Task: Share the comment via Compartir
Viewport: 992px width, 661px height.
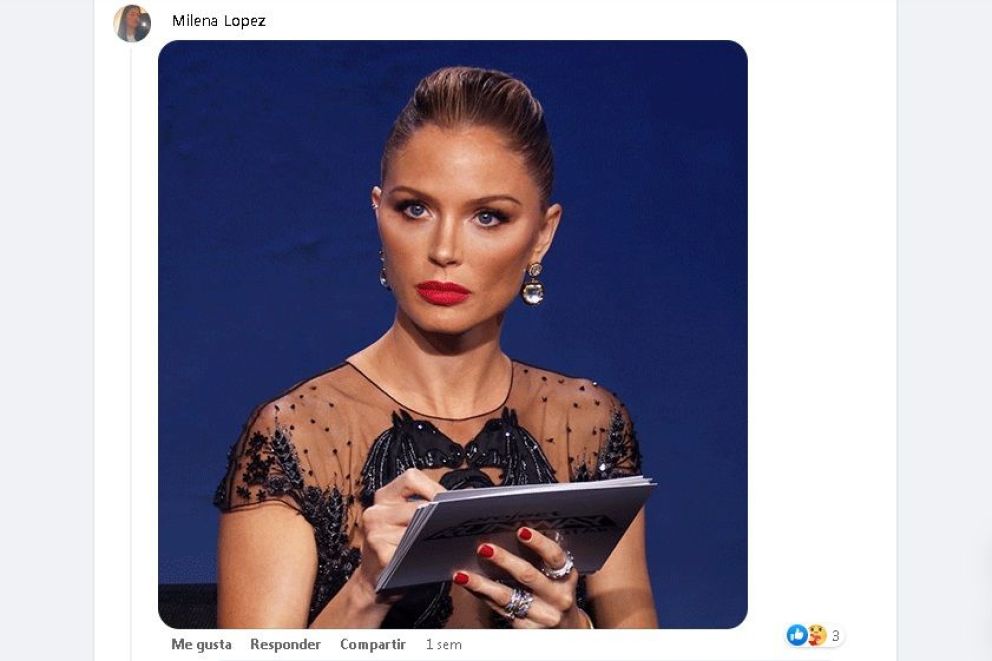Action: (x=373, y=645)
